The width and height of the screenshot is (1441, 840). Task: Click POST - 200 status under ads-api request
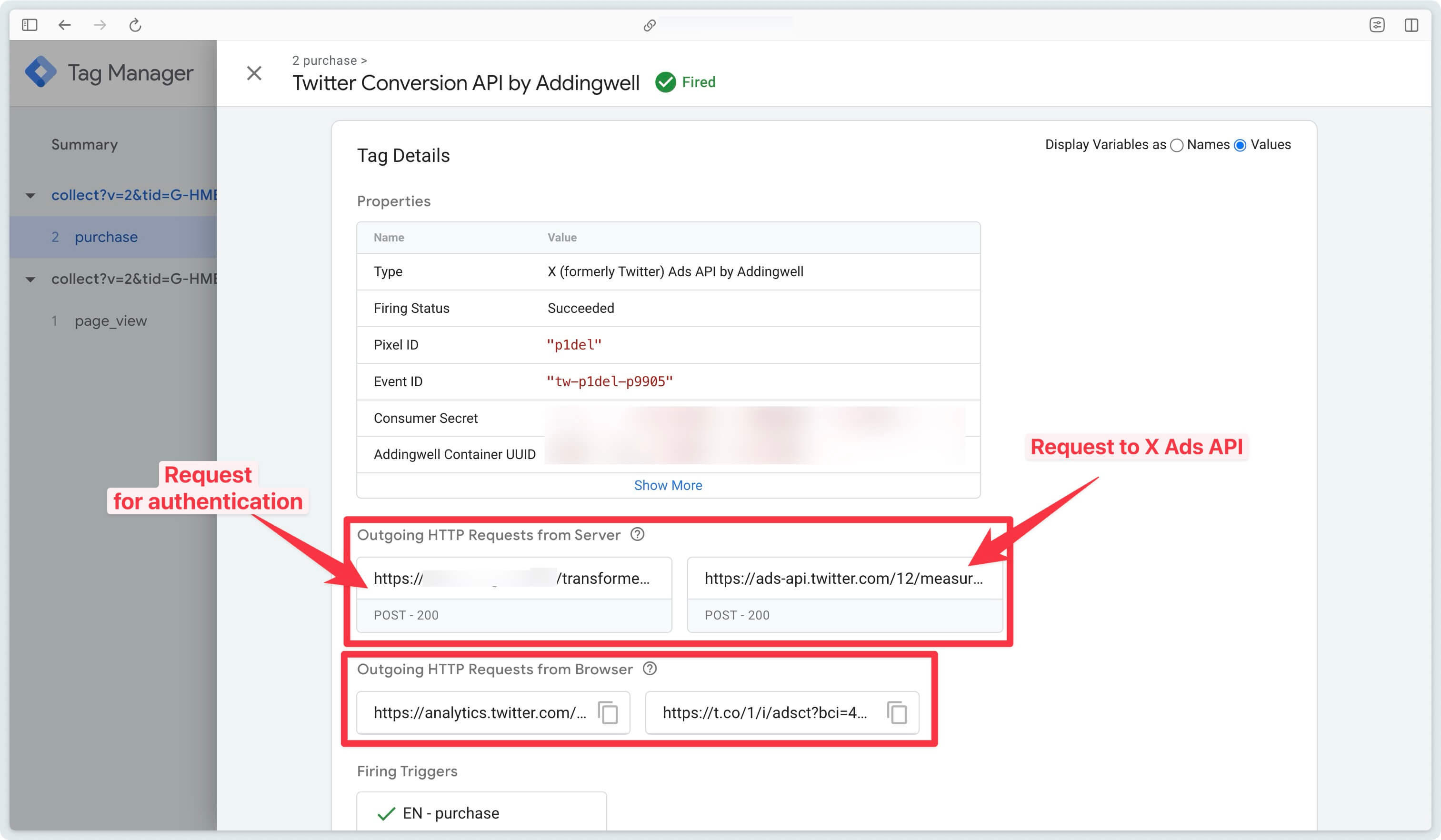[x=737, y=615]
